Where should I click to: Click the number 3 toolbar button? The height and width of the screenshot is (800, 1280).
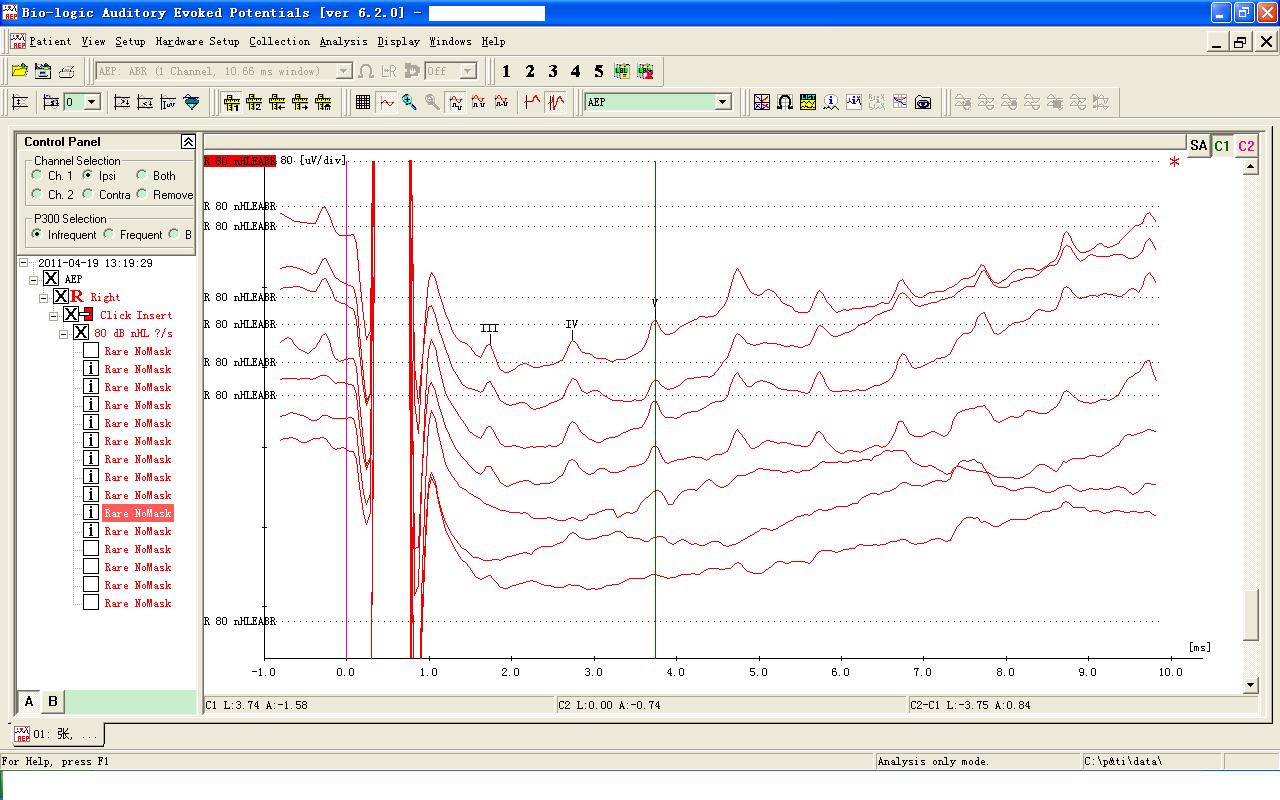point(552,71)
